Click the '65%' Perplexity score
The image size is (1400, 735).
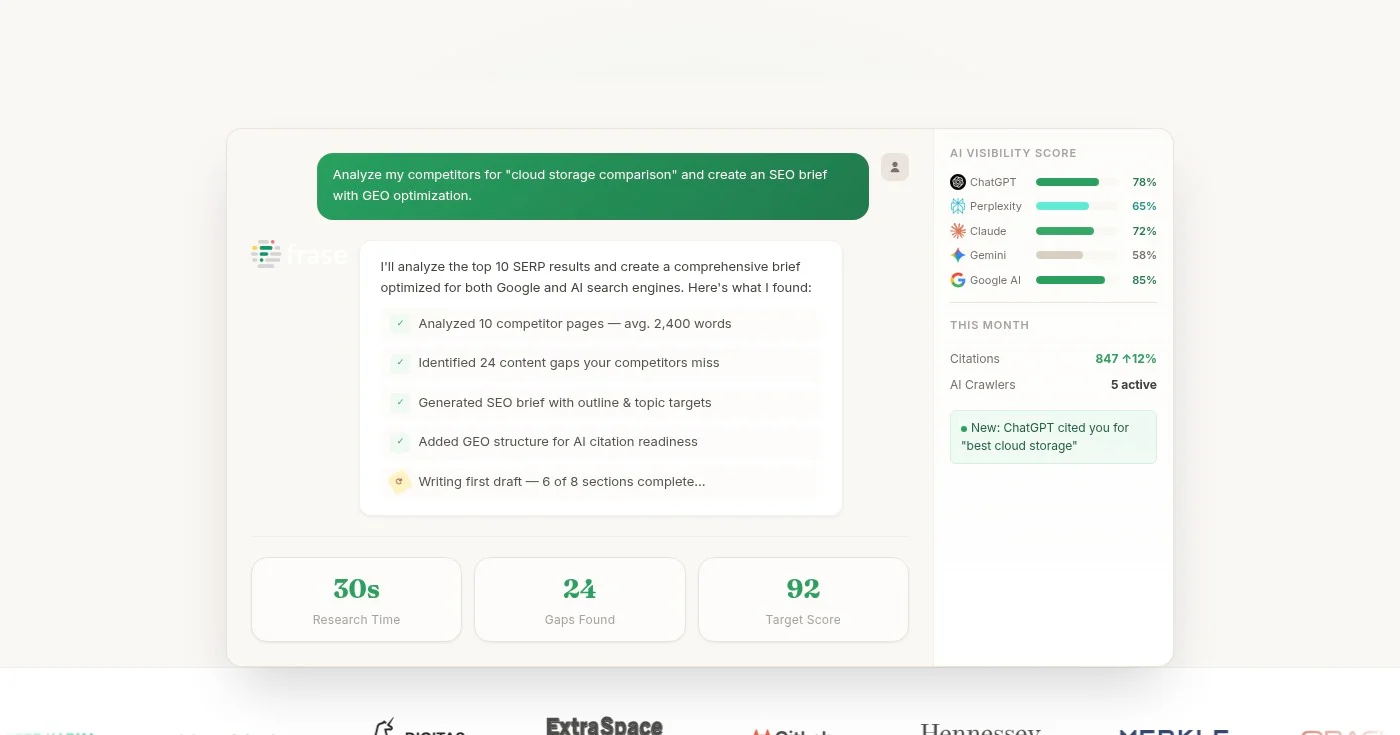(x=1144, y=206)
